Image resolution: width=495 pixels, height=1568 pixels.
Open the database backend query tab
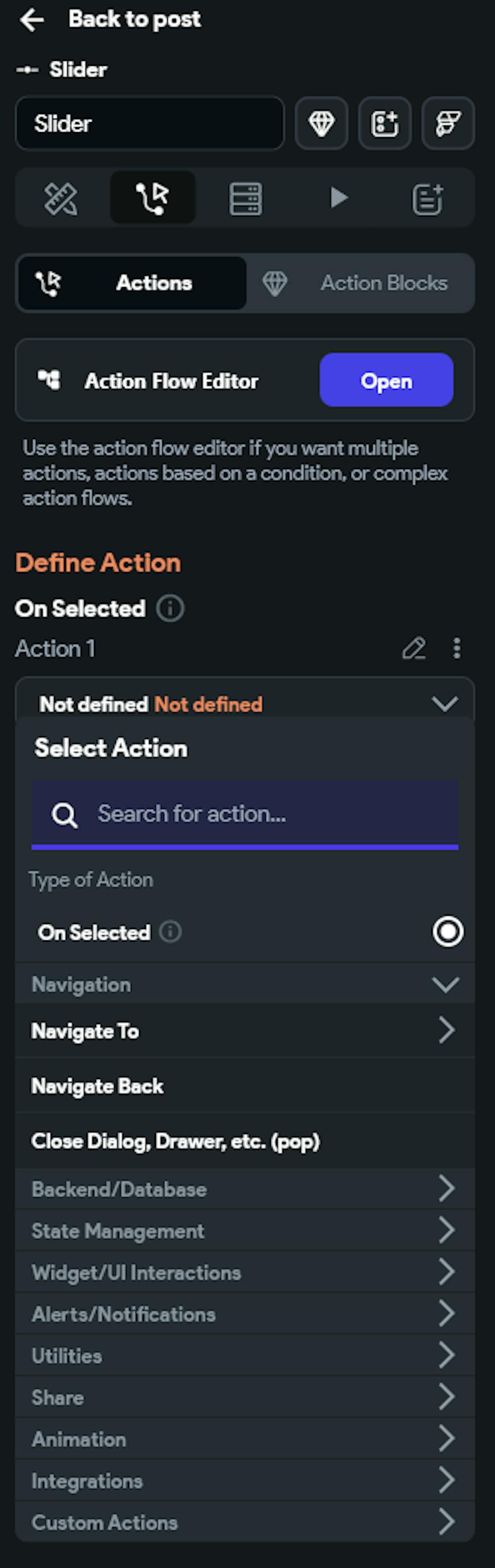point(246,198)
